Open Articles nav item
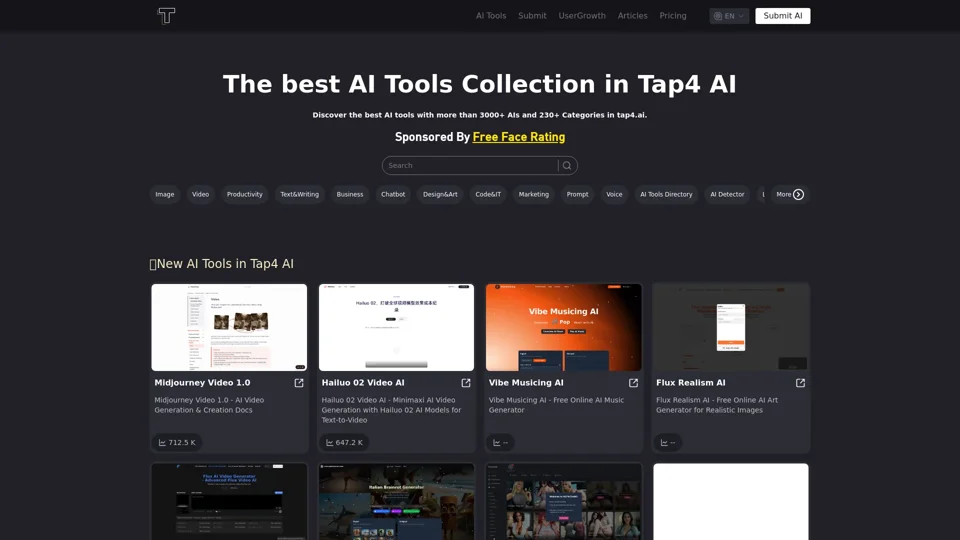 coord(632,16)
